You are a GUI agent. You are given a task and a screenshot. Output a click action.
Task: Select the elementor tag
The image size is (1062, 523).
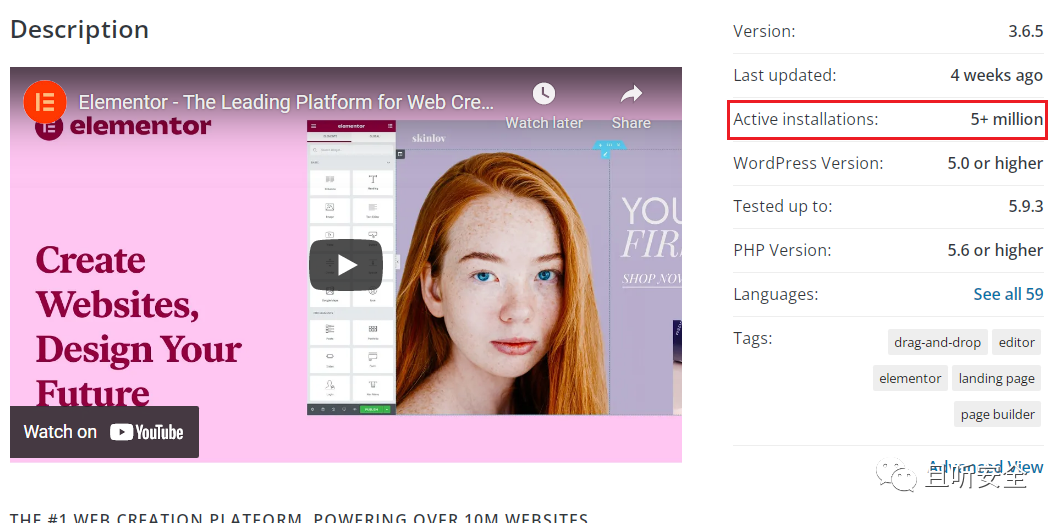[x=910, y=378]
